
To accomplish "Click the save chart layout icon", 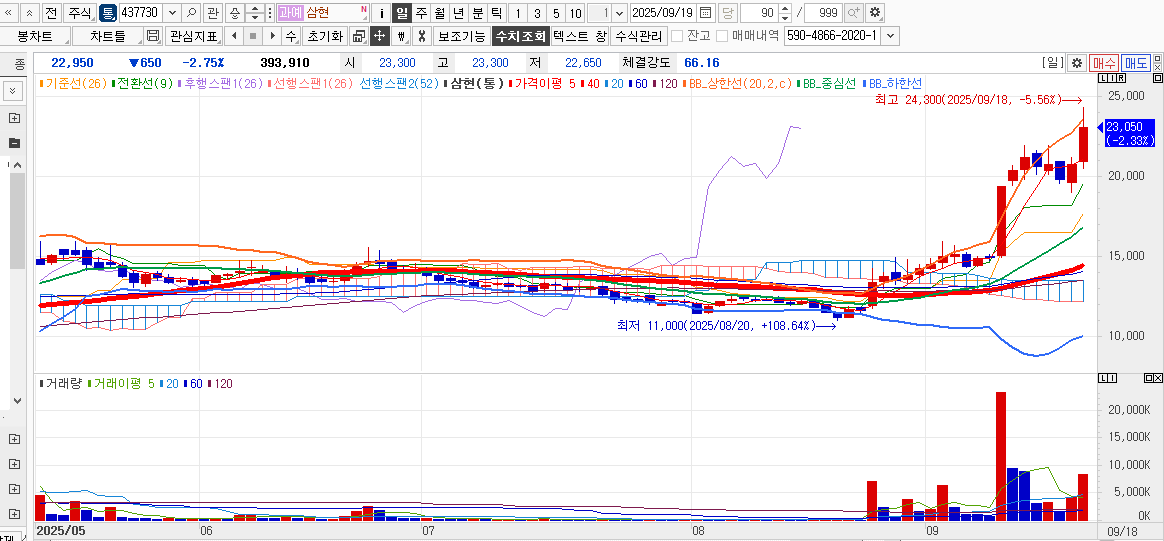I will coord(153,36).
